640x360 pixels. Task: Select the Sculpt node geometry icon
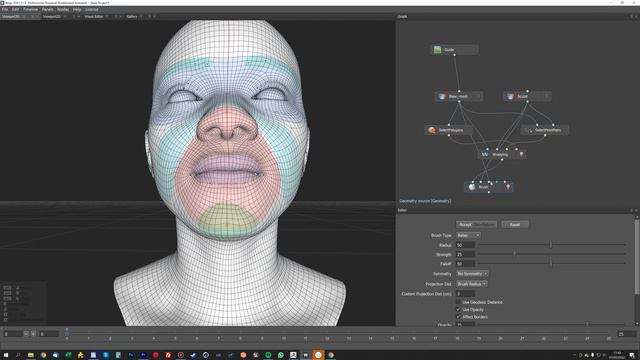[510, 96]
